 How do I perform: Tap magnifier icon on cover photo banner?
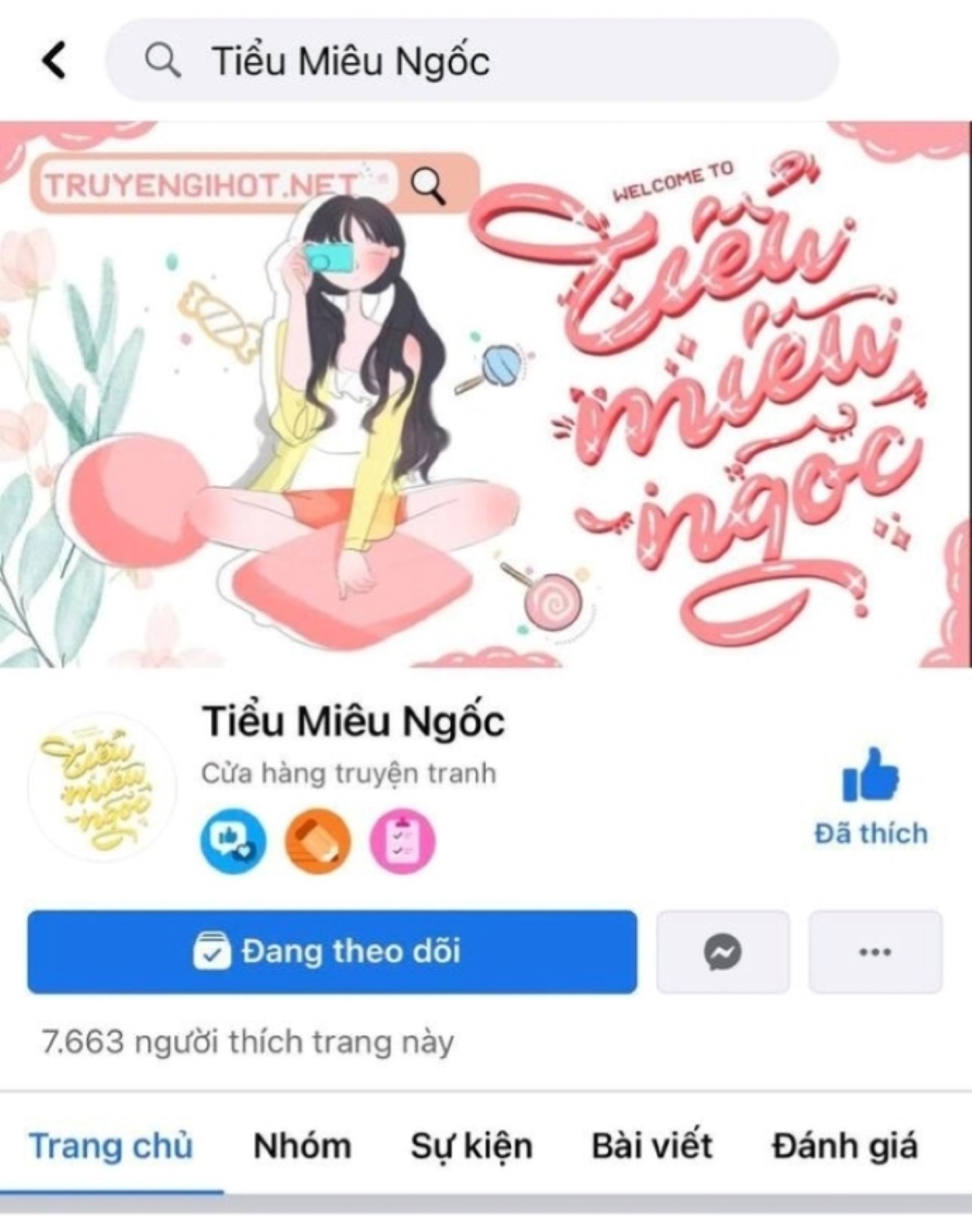coord(428,185)
